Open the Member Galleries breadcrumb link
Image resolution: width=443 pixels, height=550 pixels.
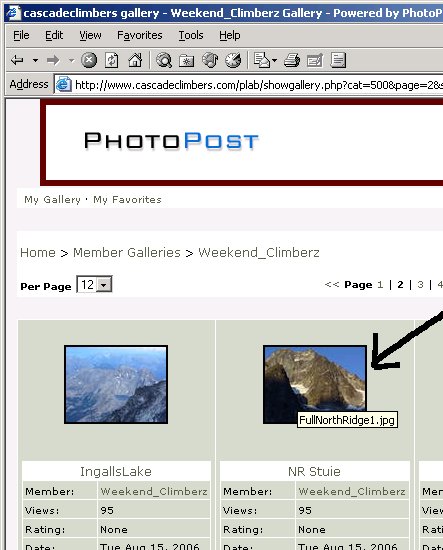pos(127,253)
